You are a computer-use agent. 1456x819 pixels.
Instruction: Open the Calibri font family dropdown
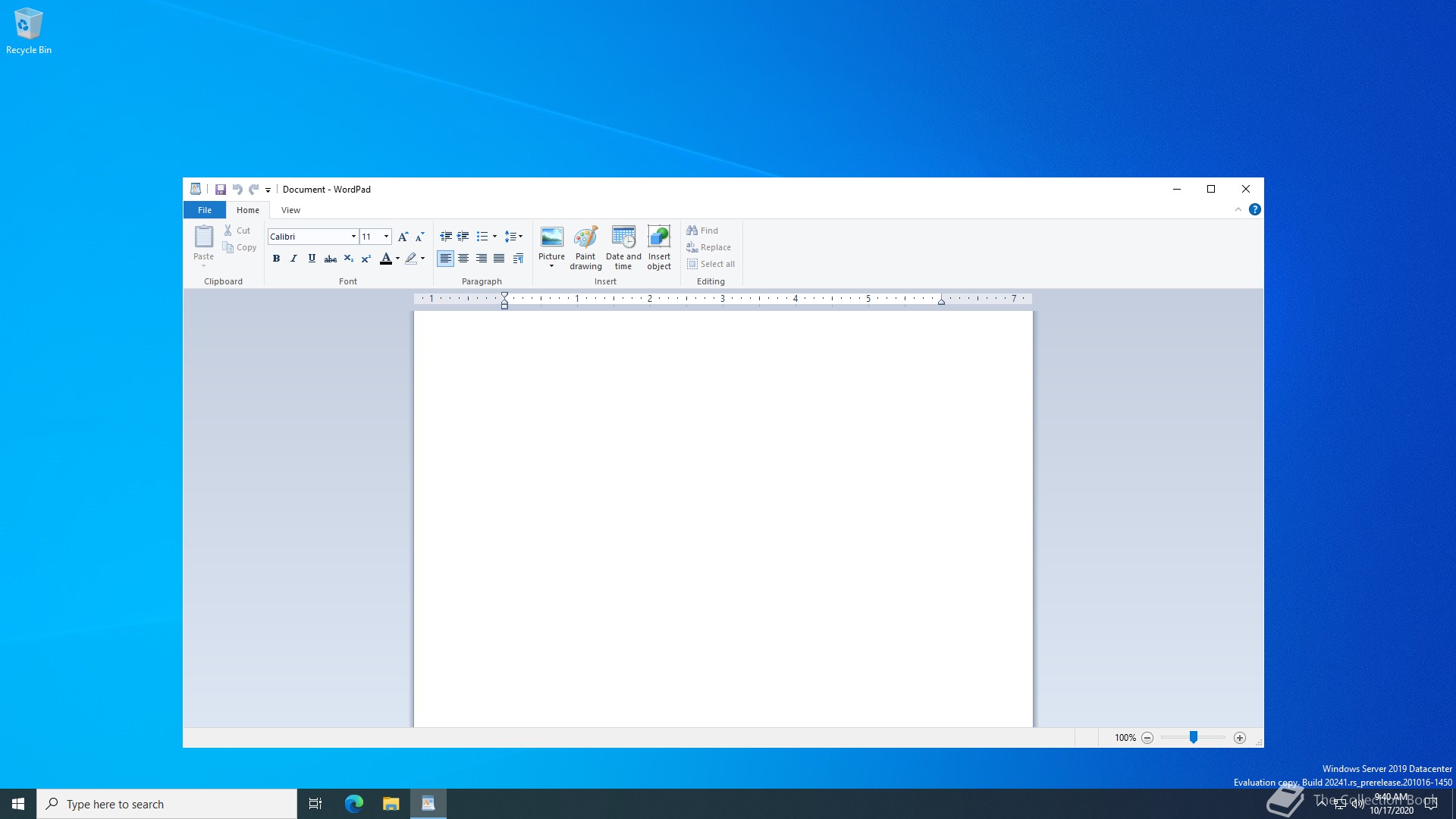353,237
